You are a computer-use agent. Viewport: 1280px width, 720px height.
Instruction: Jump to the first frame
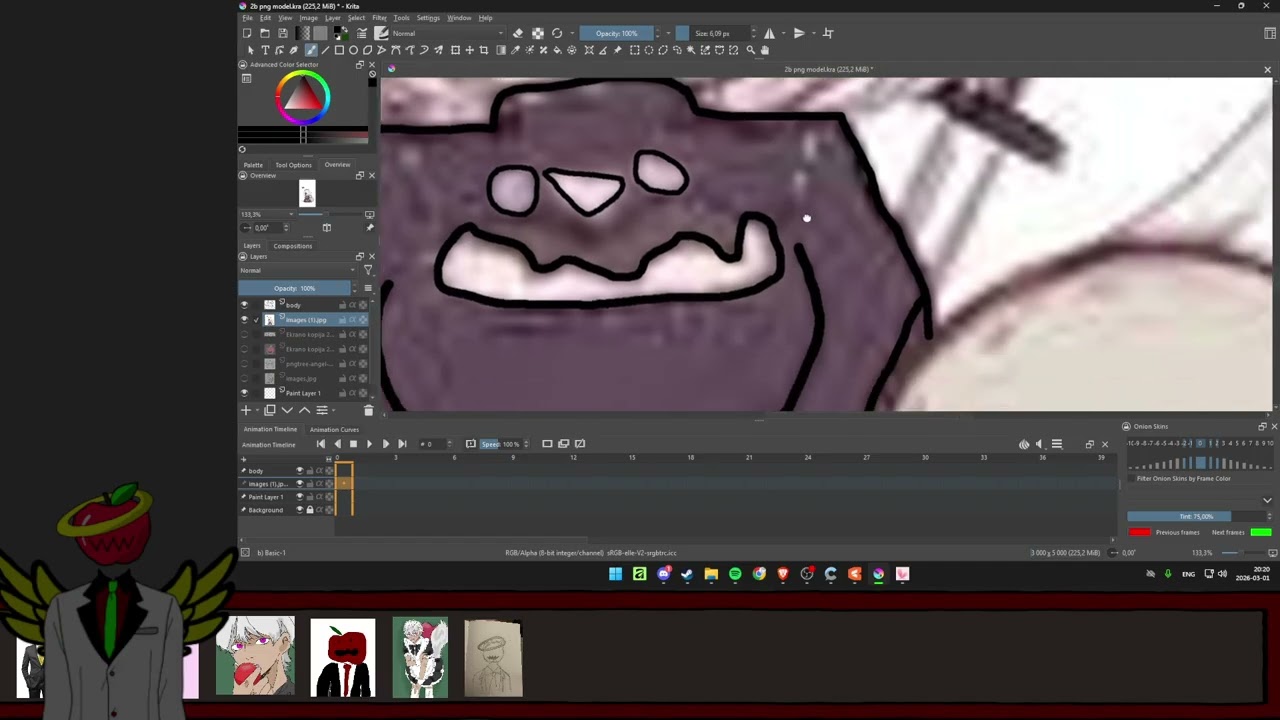320,444
